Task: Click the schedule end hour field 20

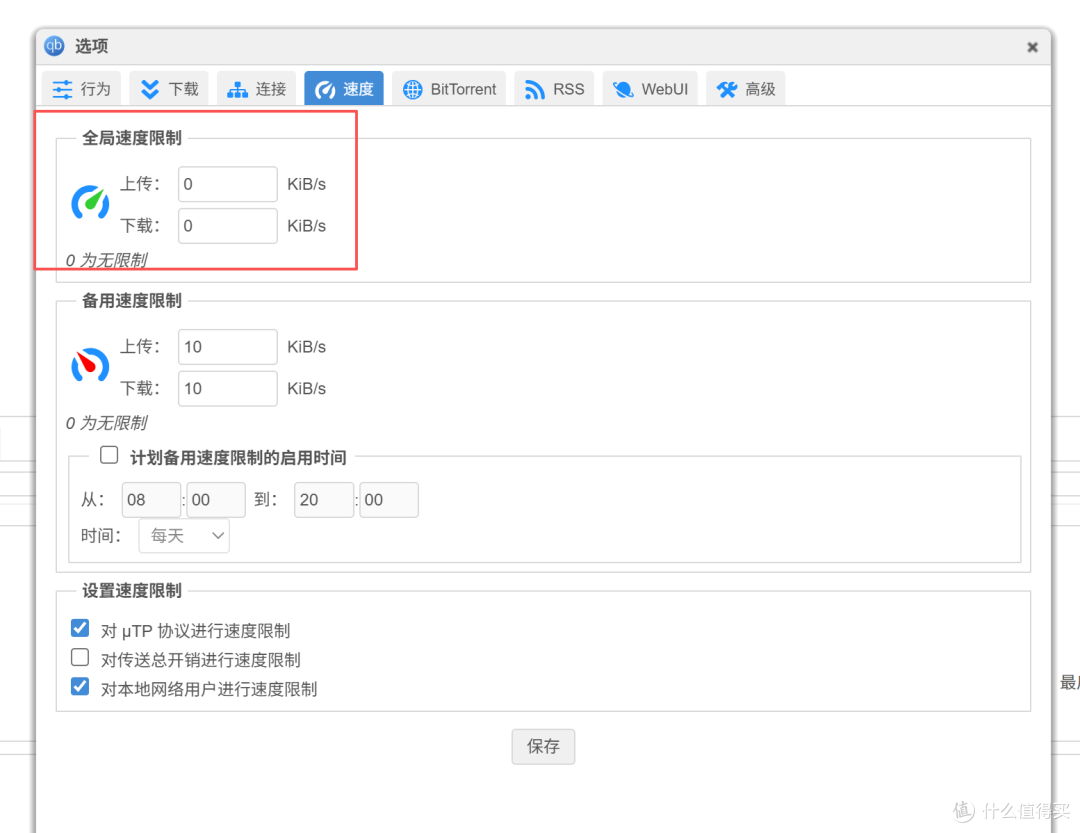Action: 324,500
